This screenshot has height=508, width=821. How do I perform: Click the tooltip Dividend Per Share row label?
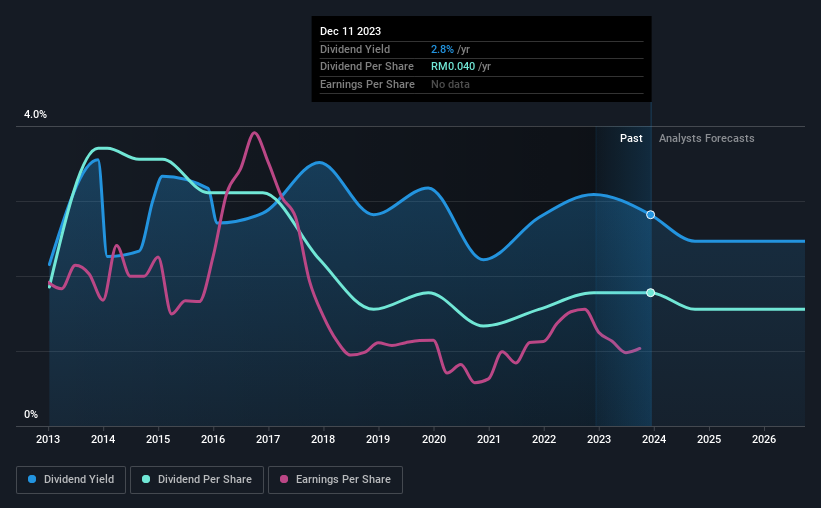pos(367,67)
